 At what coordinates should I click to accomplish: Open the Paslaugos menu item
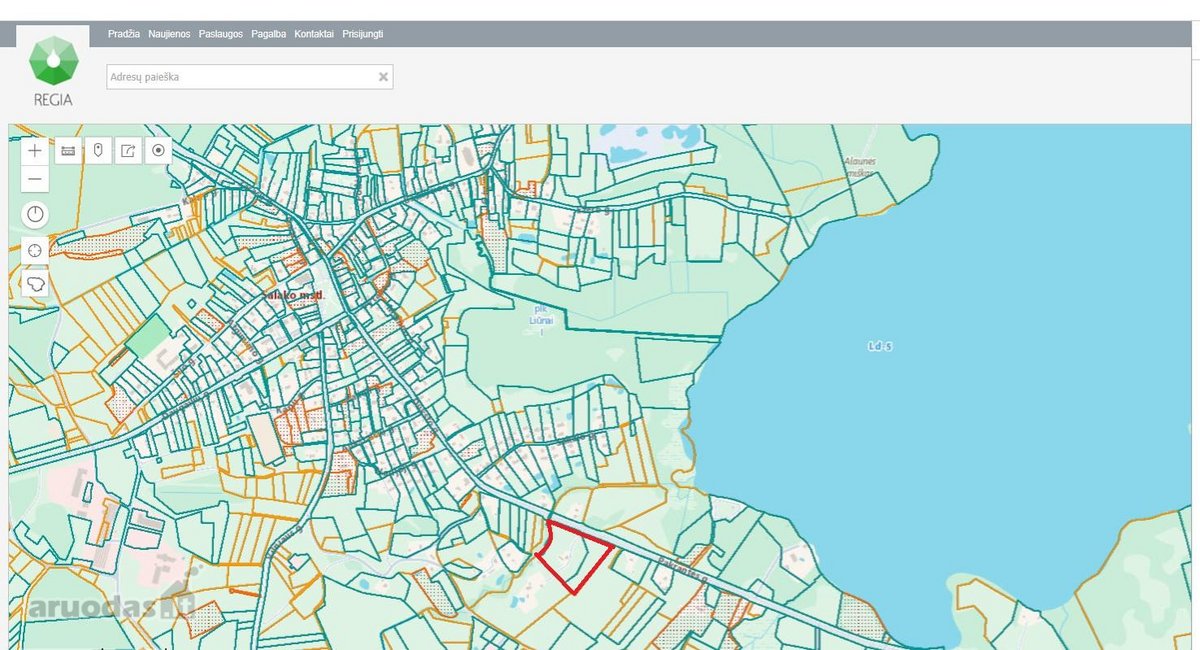point(221,34)
